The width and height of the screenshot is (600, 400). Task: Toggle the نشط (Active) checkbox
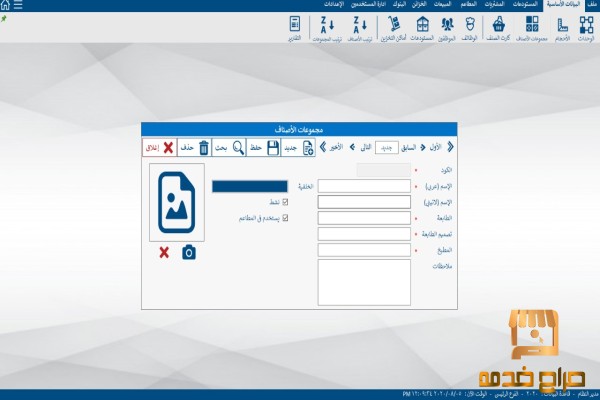(x=286, y=201)
